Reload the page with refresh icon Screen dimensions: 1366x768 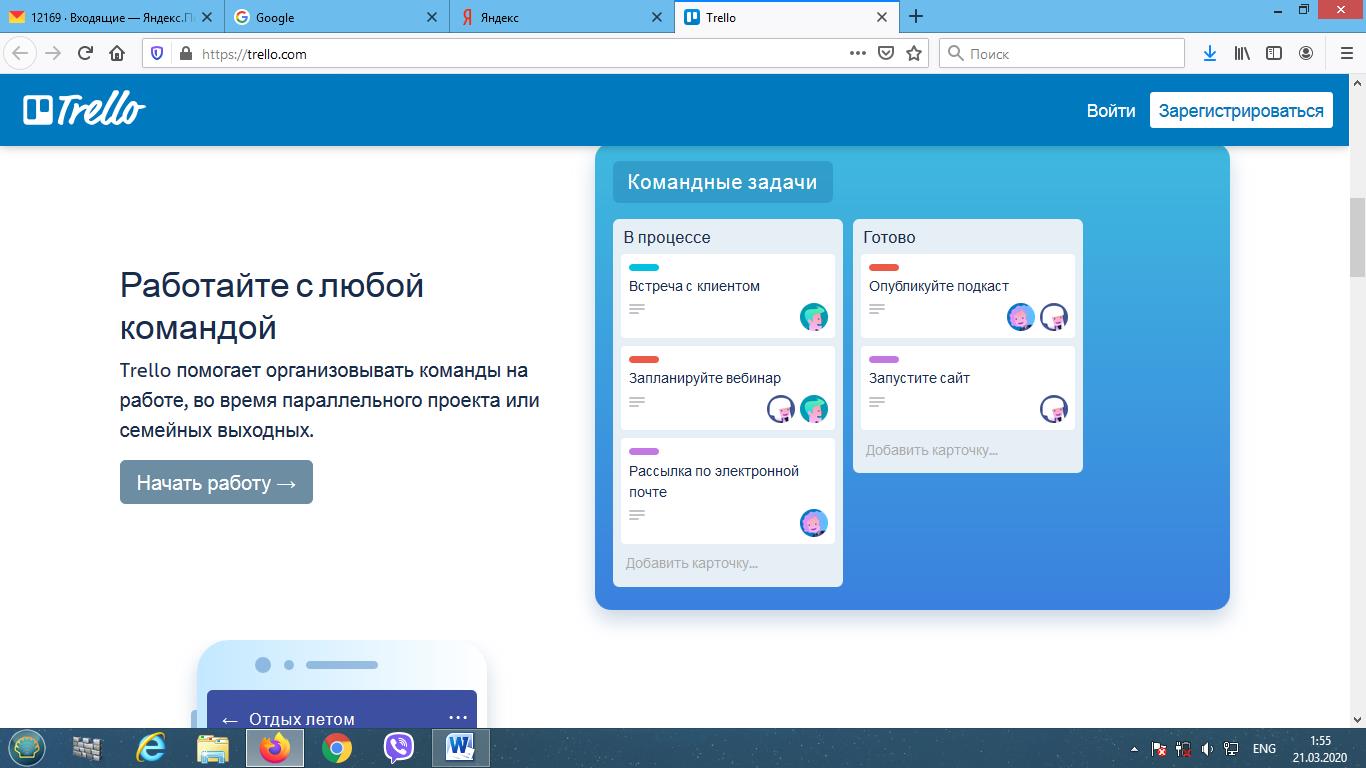coord(85,54)
